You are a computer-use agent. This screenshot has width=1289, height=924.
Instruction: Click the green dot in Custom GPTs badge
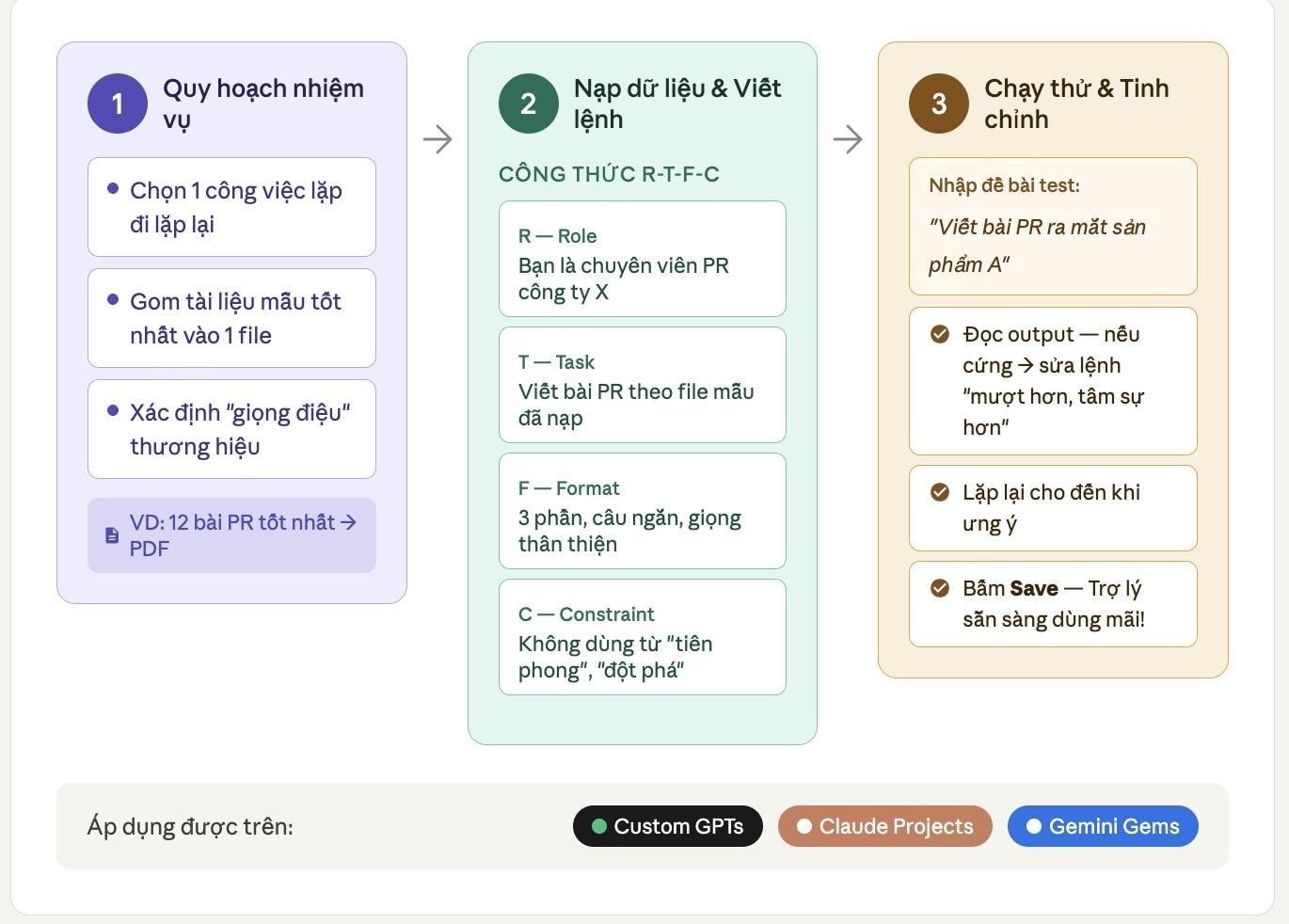pos(599,826)
